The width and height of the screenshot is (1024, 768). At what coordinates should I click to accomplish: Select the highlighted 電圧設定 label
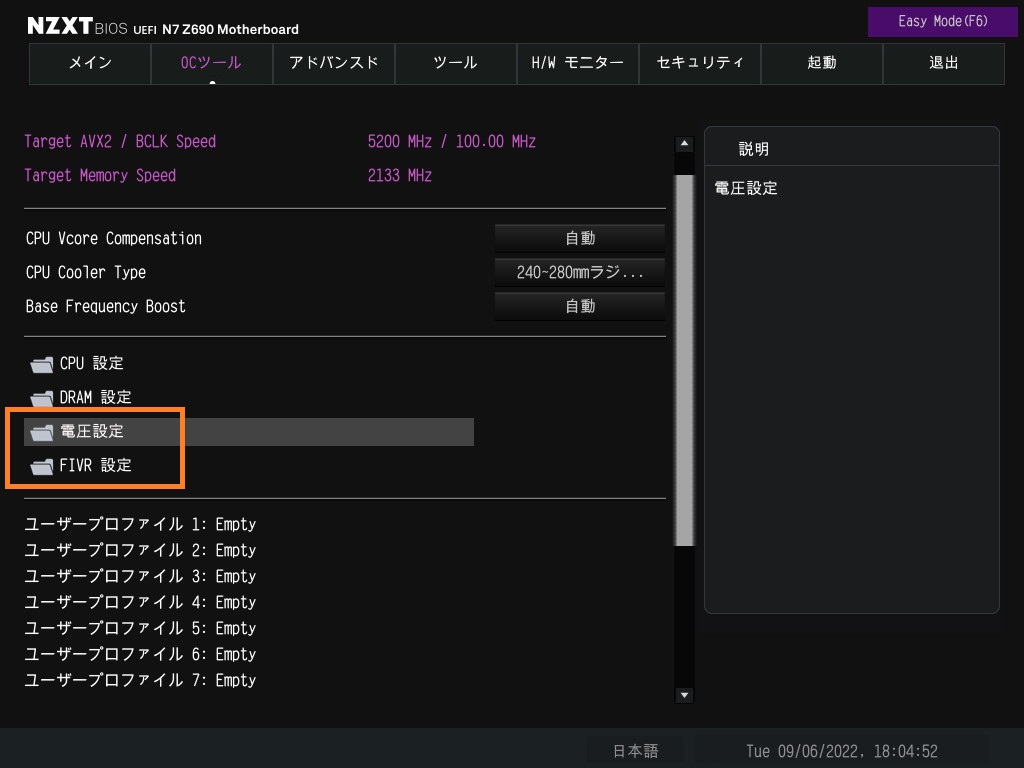(91, 432)
